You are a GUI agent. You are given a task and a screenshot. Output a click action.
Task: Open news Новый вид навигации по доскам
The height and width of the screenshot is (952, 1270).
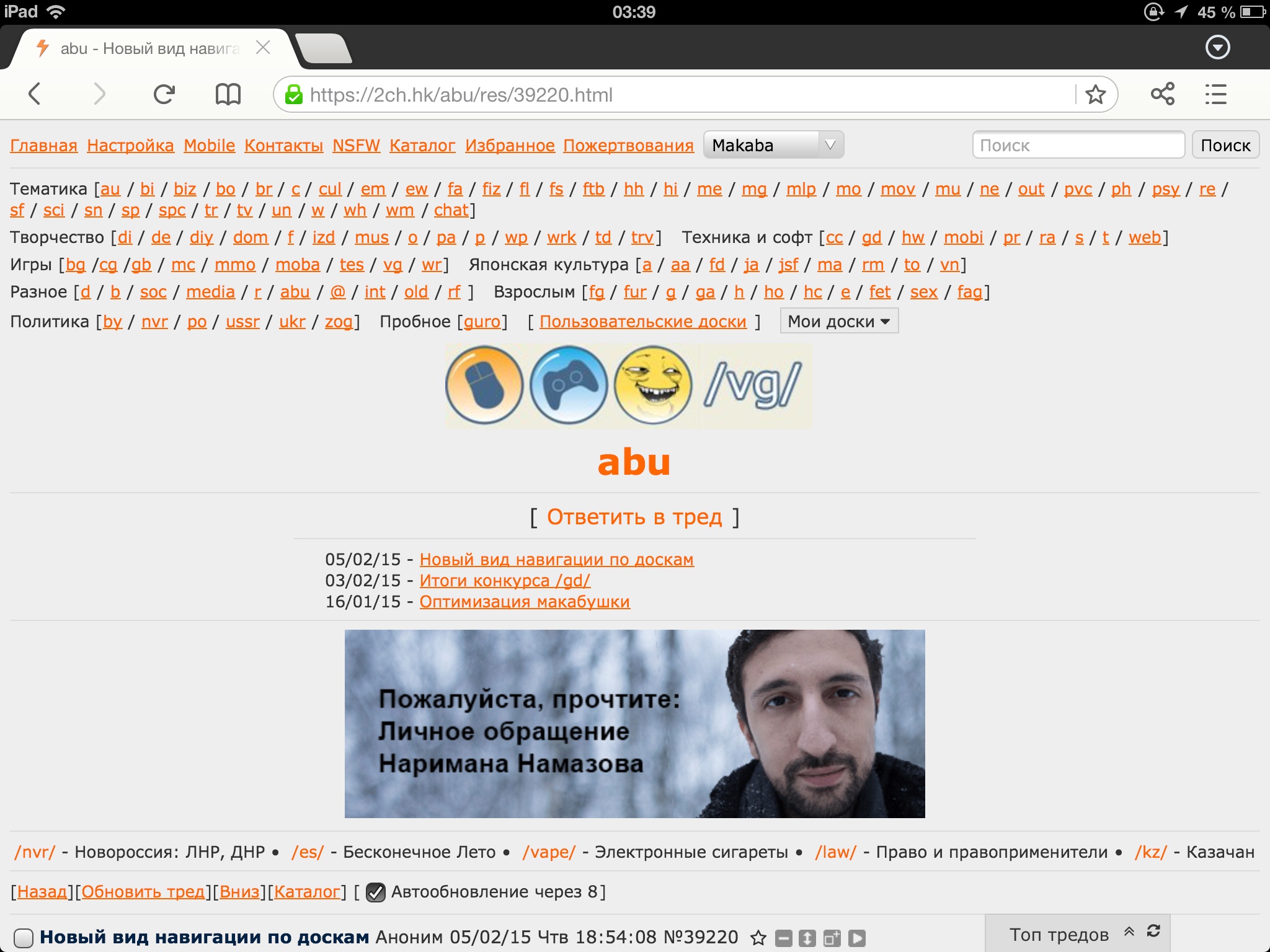(556, 560)
